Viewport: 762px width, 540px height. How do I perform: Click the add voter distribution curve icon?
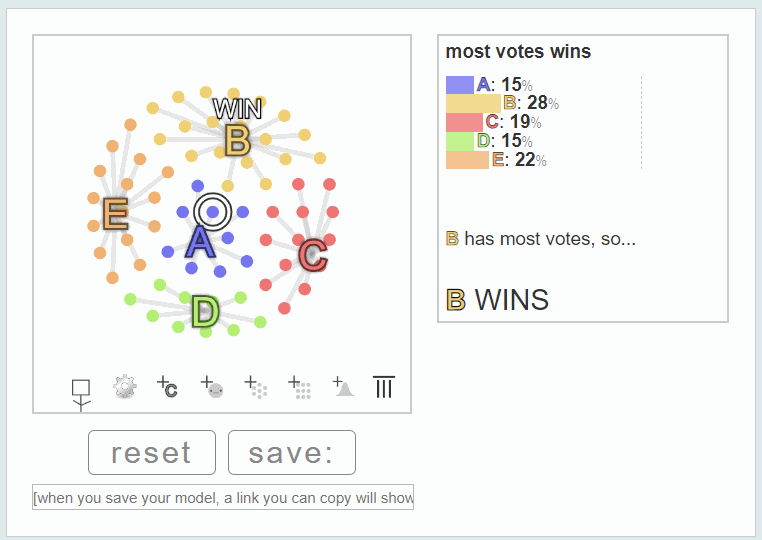(343, 386)
